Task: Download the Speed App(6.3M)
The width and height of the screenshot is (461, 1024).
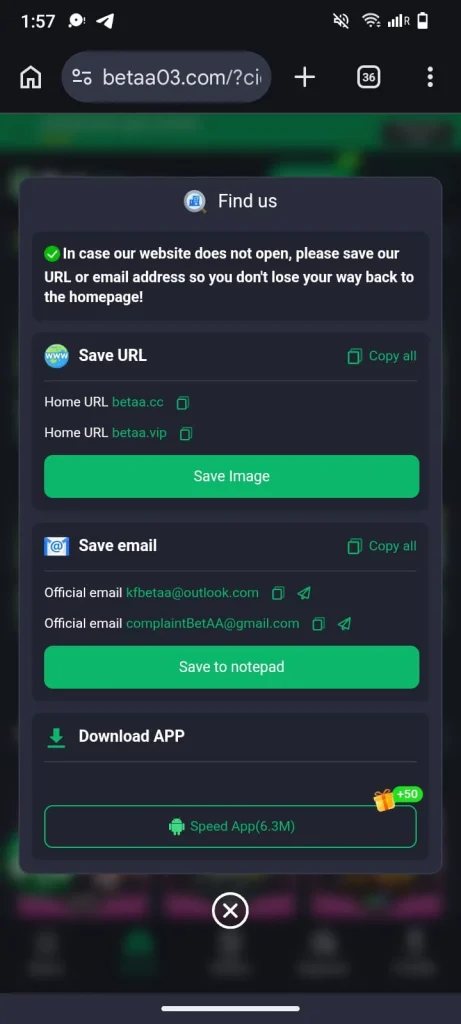Action: (230, 826)
